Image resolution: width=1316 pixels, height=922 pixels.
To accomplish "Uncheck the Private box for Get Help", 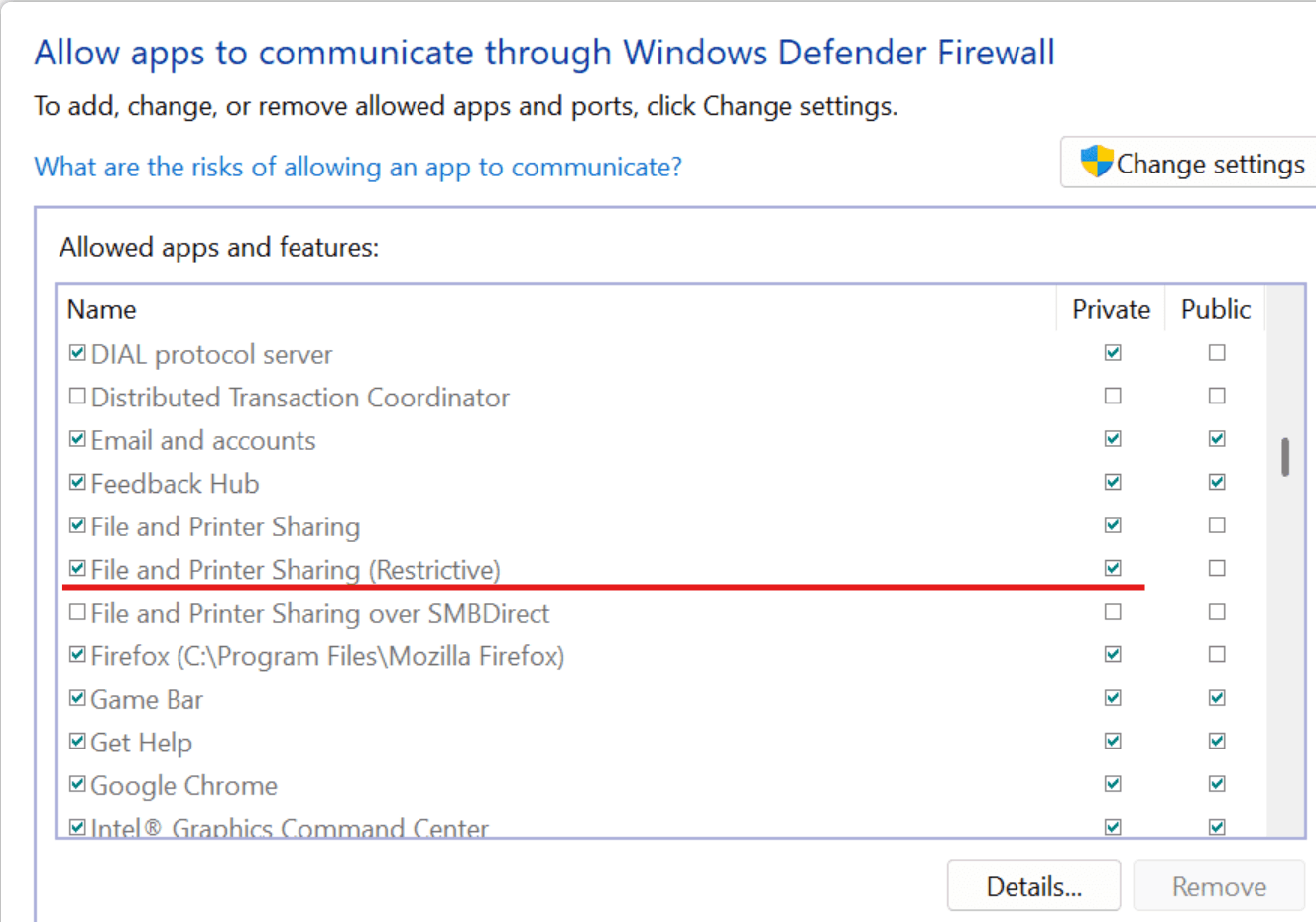I will click(1113, 741).
